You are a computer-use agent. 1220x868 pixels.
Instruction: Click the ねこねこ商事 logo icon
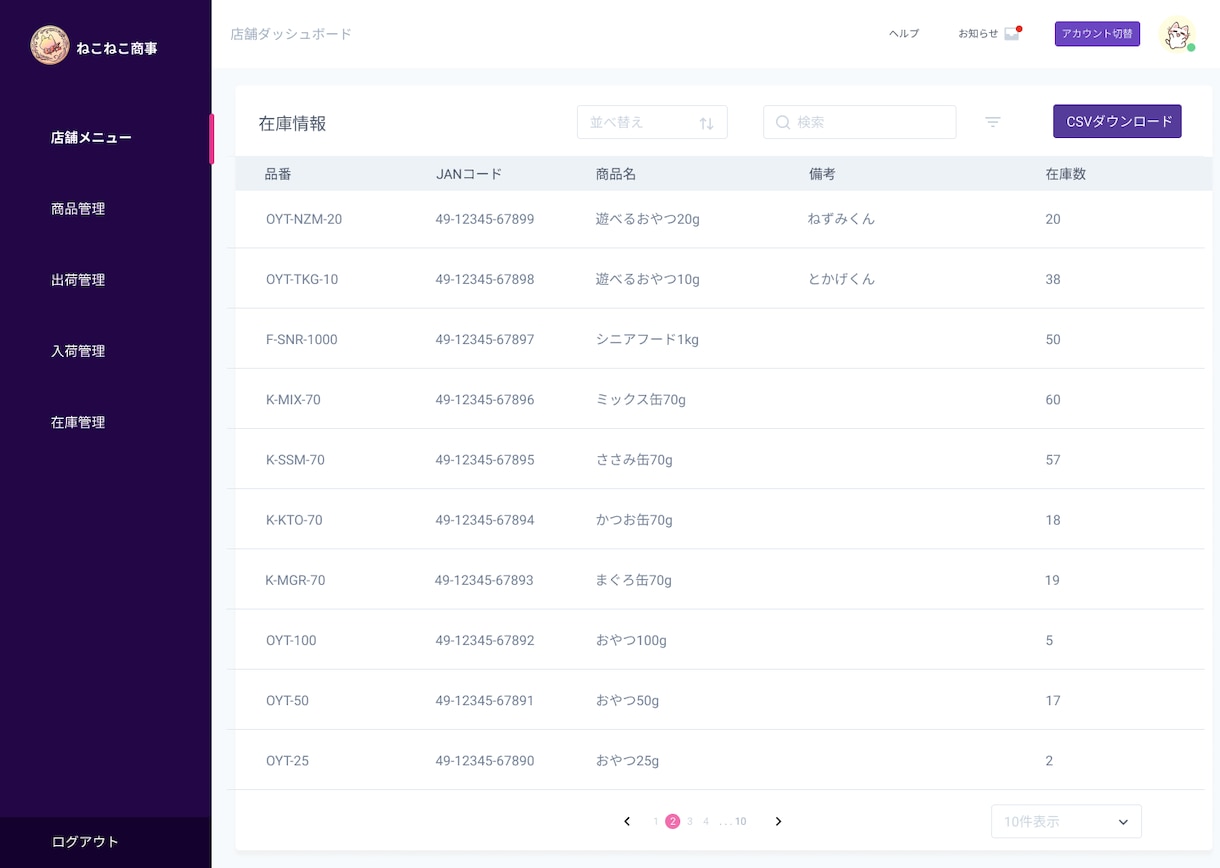click(50, 45)
